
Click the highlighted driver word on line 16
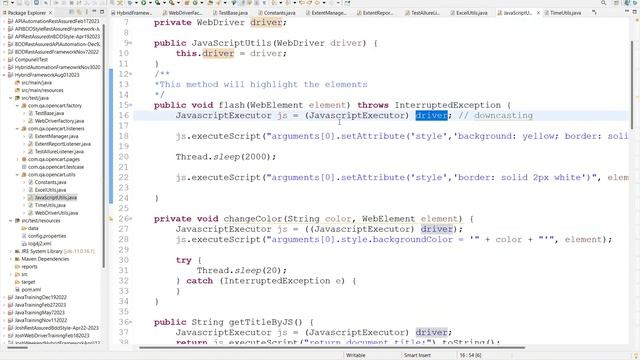(x=431, y=116)
